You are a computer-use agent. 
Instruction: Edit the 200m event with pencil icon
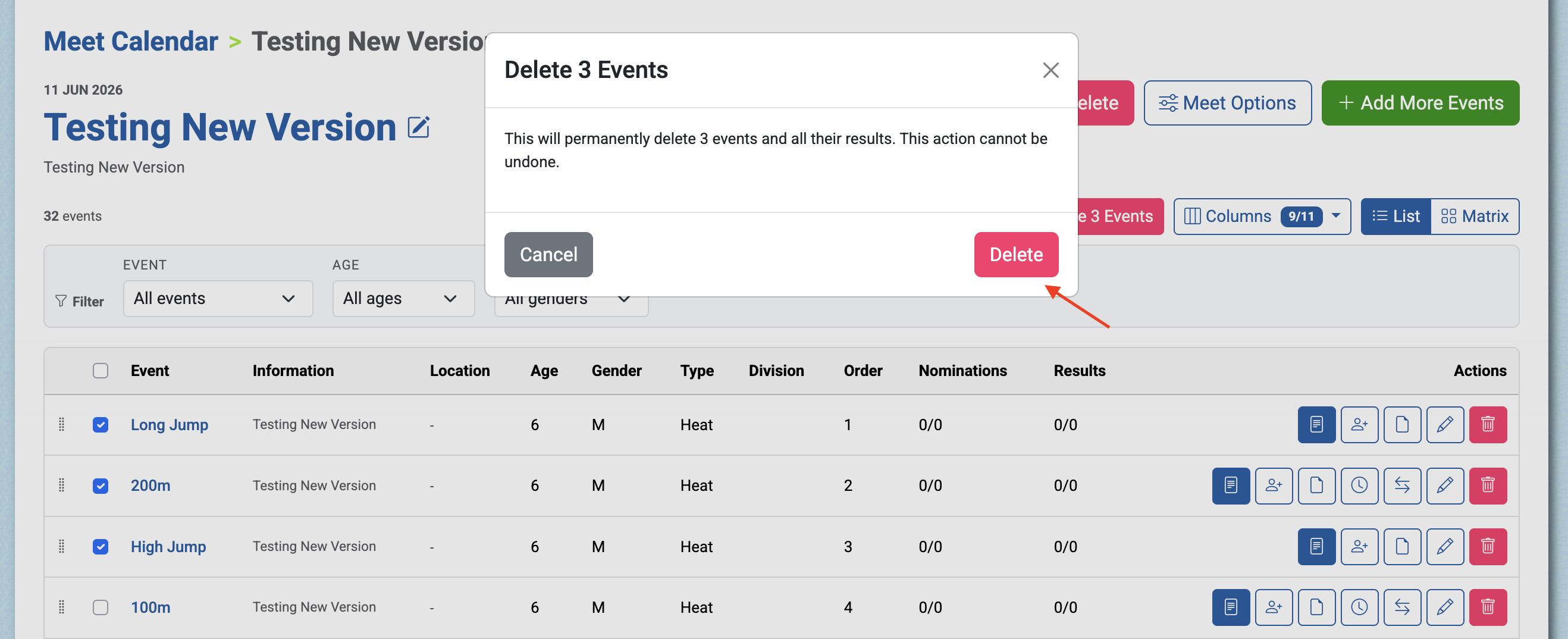pyautogui.click(x=1445, y=485)
